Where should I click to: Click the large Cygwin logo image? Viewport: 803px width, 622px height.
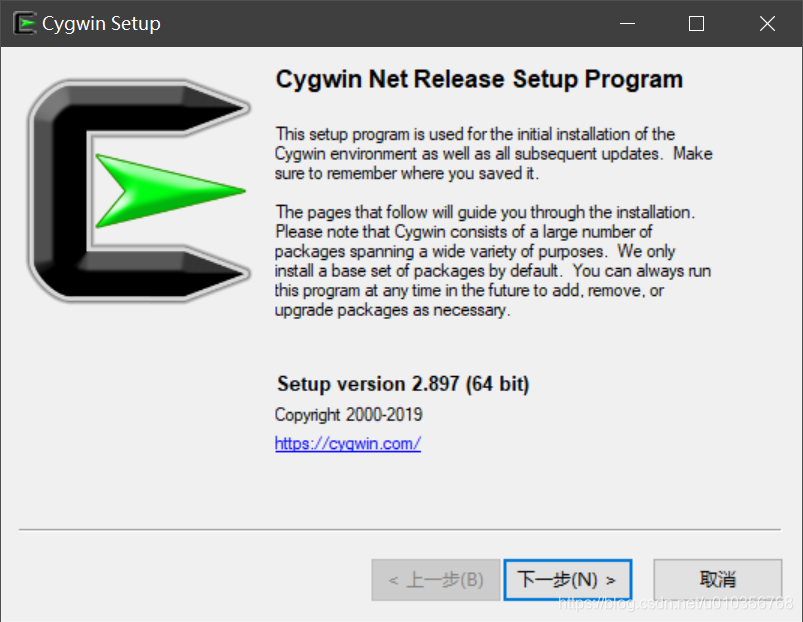pos(138,190)
